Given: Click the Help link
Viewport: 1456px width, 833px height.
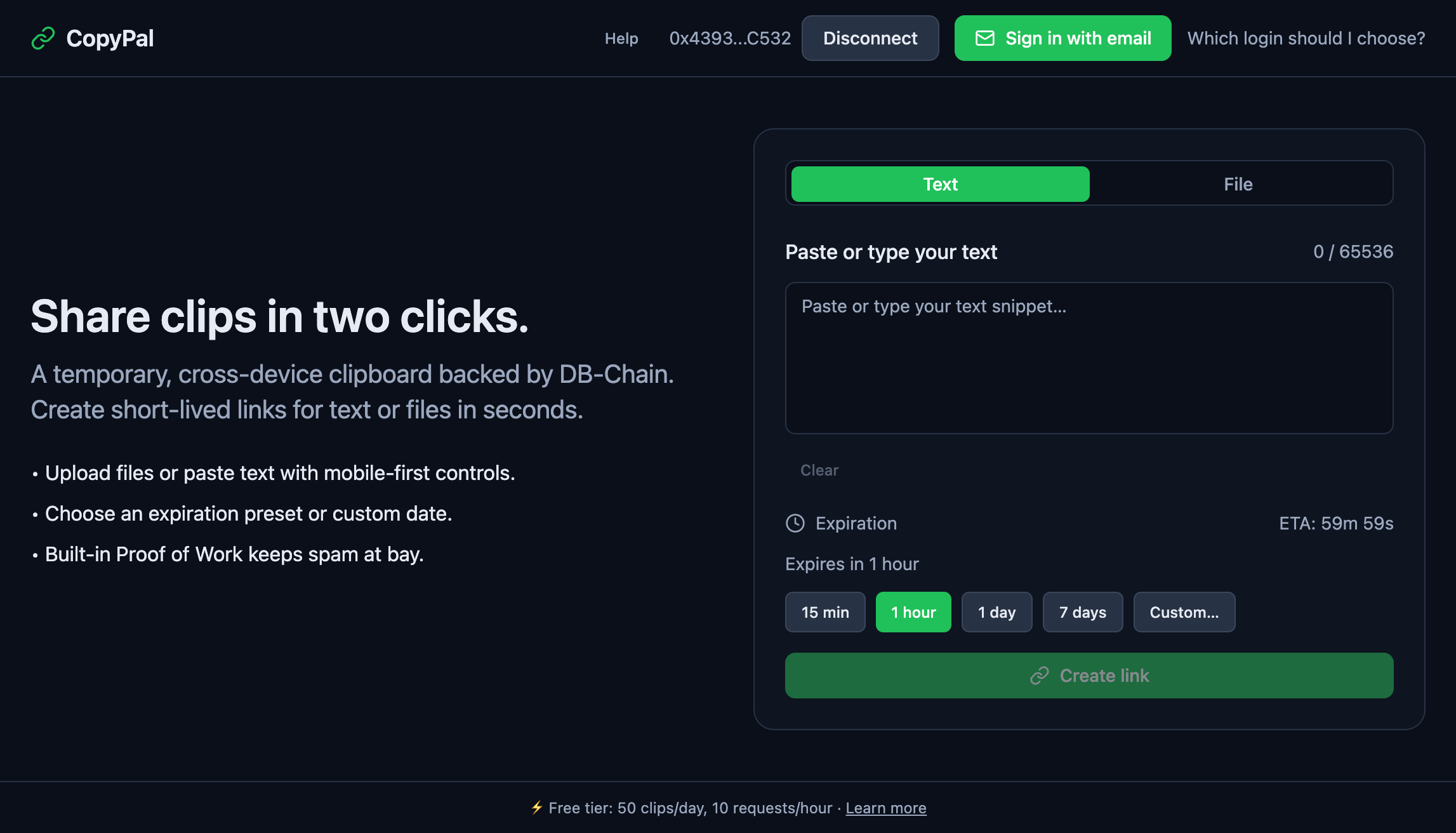Looking at the screenshot, I should [622, 38].
